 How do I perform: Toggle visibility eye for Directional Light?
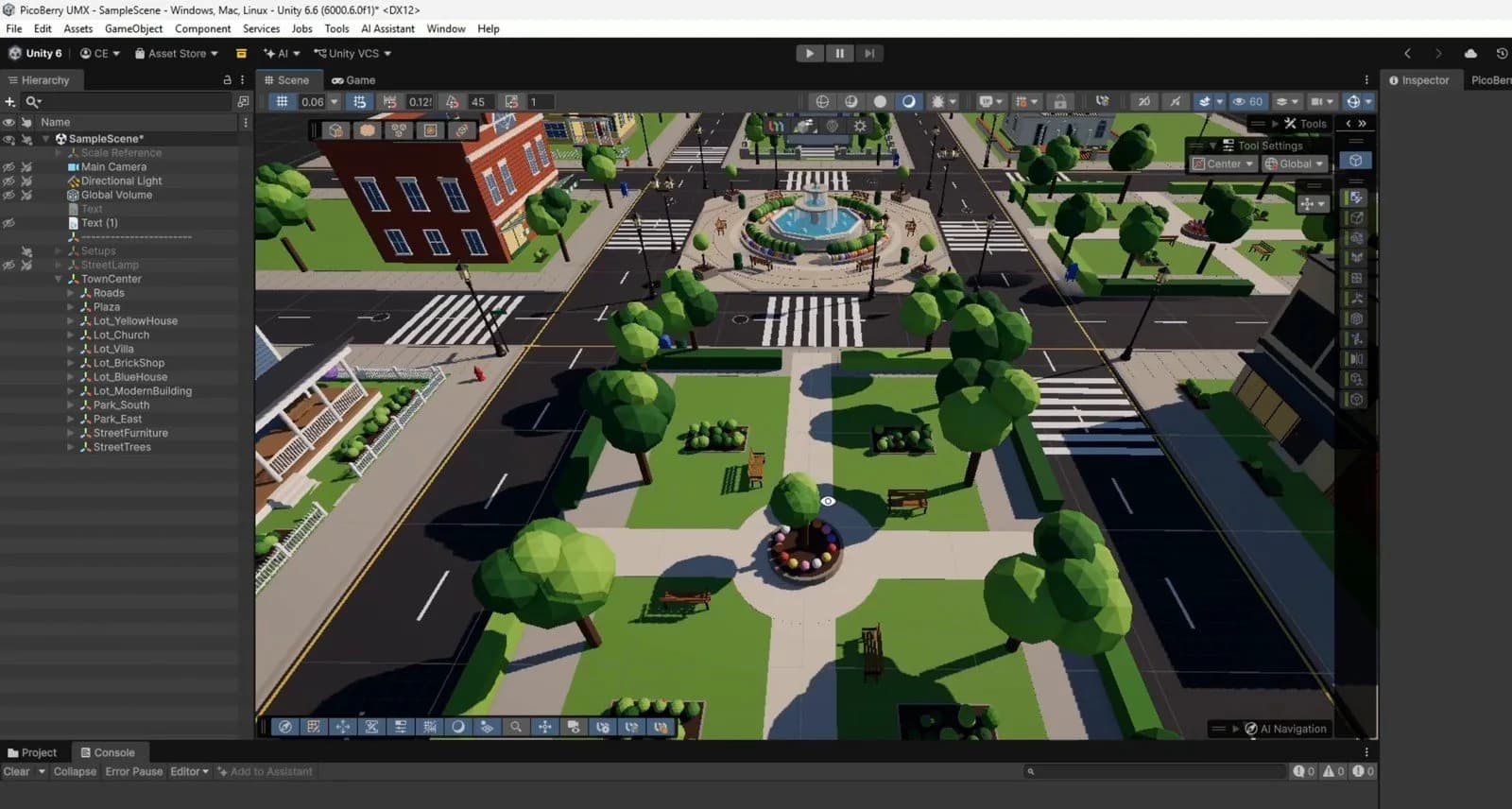point(9,181)
